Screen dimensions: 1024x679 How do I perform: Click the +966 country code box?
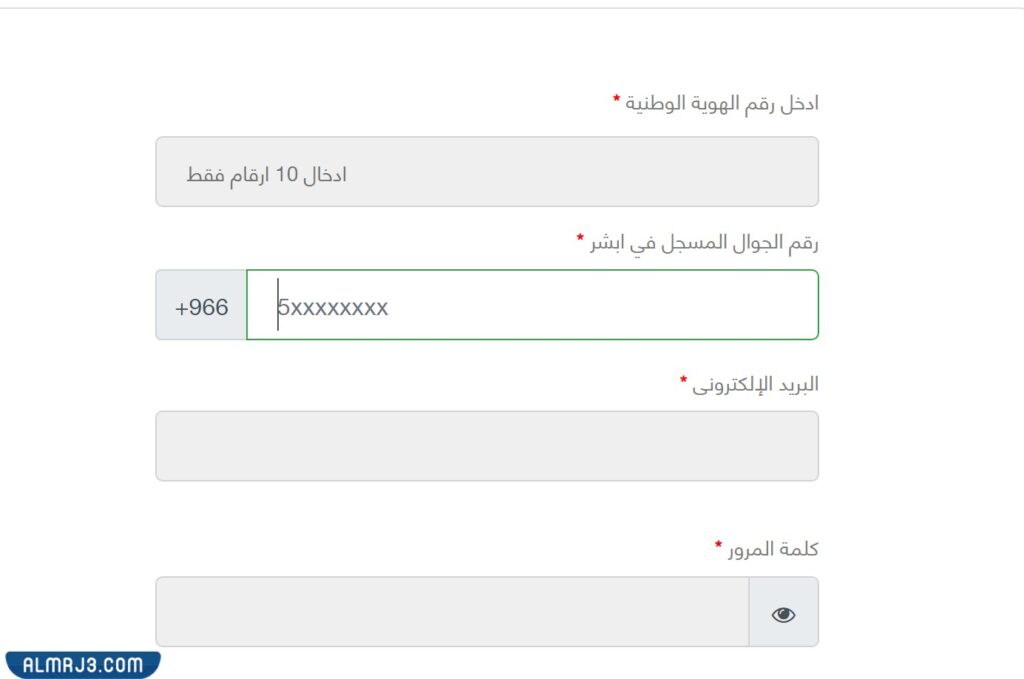198,306
